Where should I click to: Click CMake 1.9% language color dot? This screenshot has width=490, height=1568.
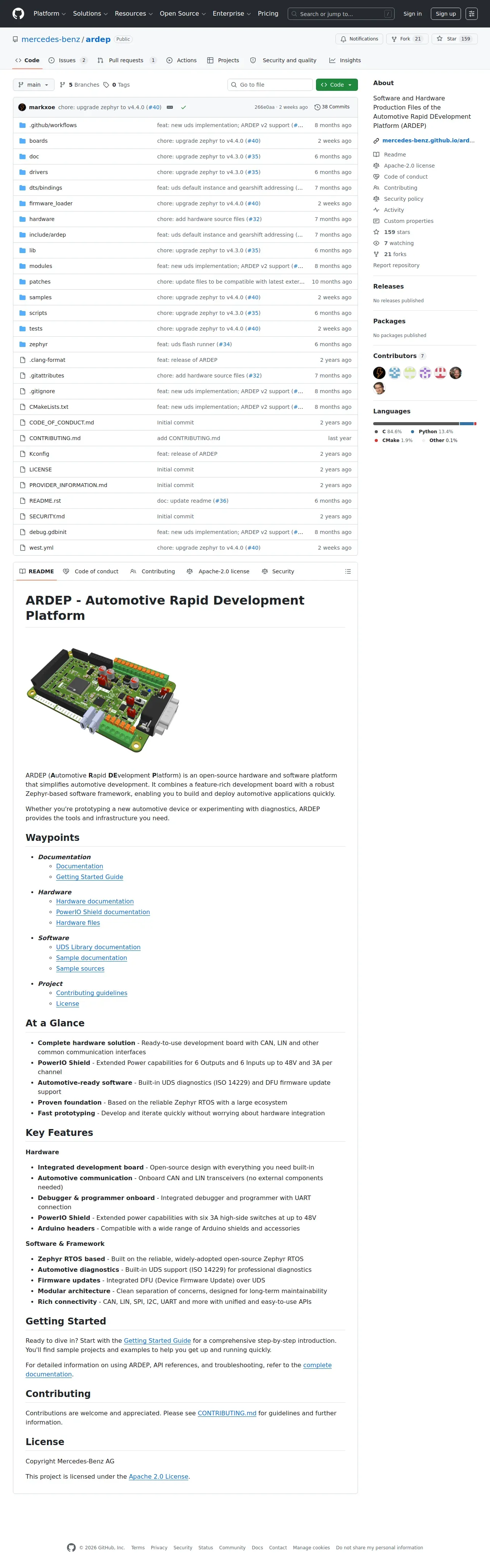click(x=376, y=441)
